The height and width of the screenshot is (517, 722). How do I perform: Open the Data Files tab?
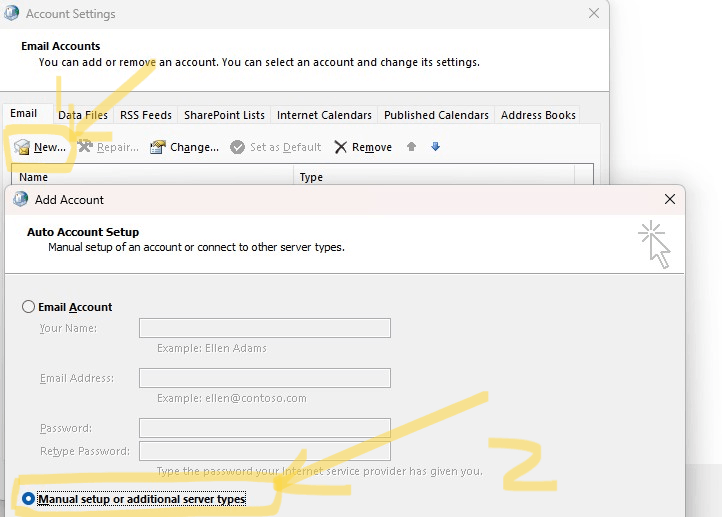[x=83, y=115]
